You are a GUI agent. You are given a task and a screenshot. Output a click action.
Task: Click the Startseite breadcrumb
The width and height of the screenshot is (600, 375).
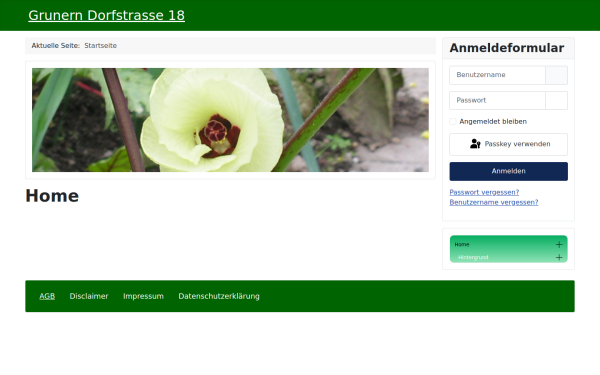100,46
